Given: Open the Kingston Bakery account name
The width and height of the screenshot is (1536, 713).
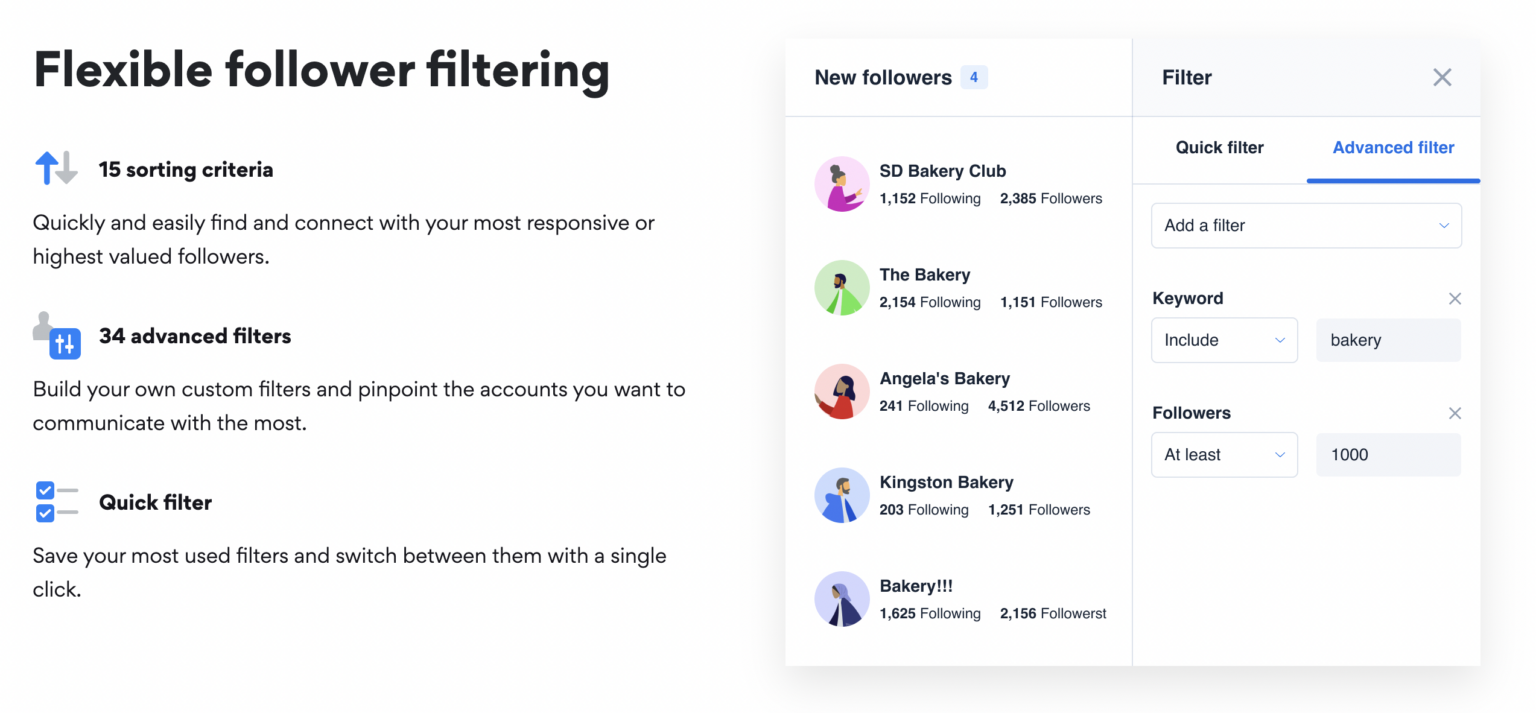Looking at the screenshot, I should click(946, 482).
